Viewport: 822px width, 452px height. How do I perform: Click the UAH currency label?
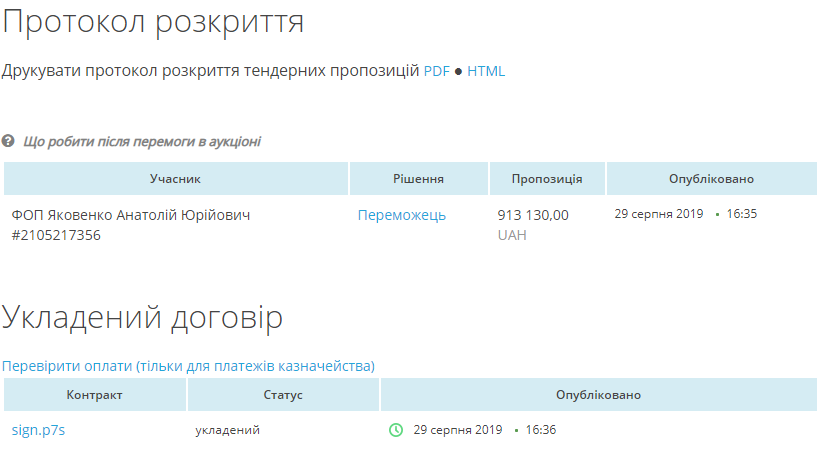point(511,235)
